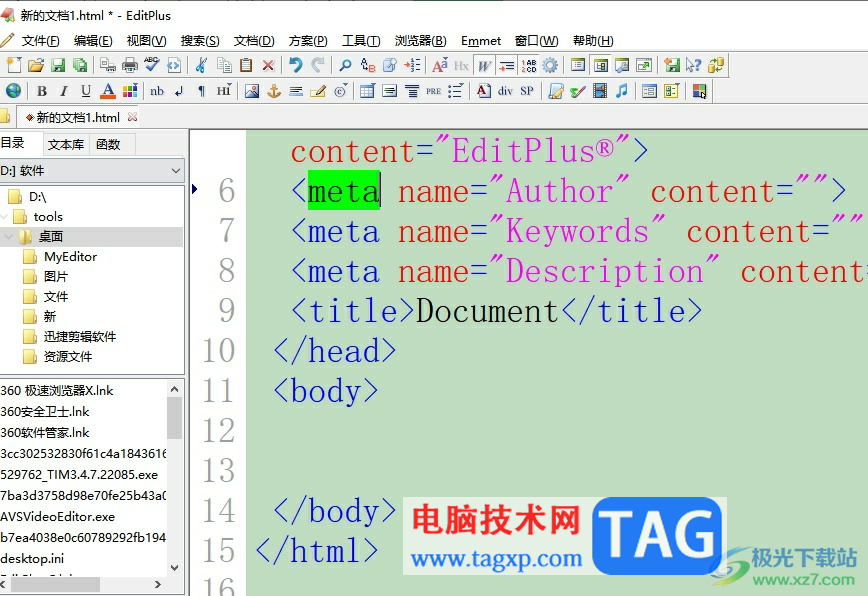Toggle Auto Indent button
Viewport: 868px width, 596px height.
[x=507, y=65]
